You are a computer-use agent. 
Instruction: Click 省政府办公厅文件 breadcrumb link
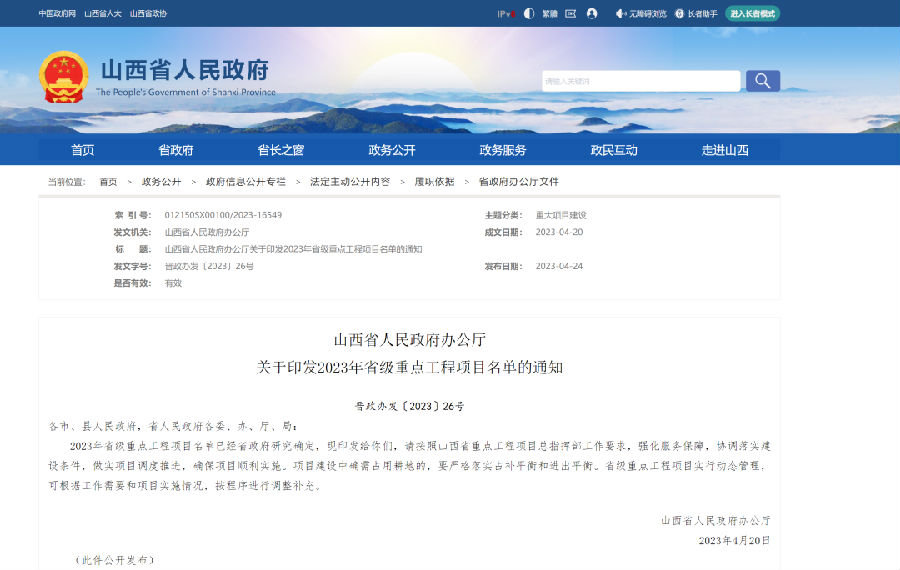(518, 182)
